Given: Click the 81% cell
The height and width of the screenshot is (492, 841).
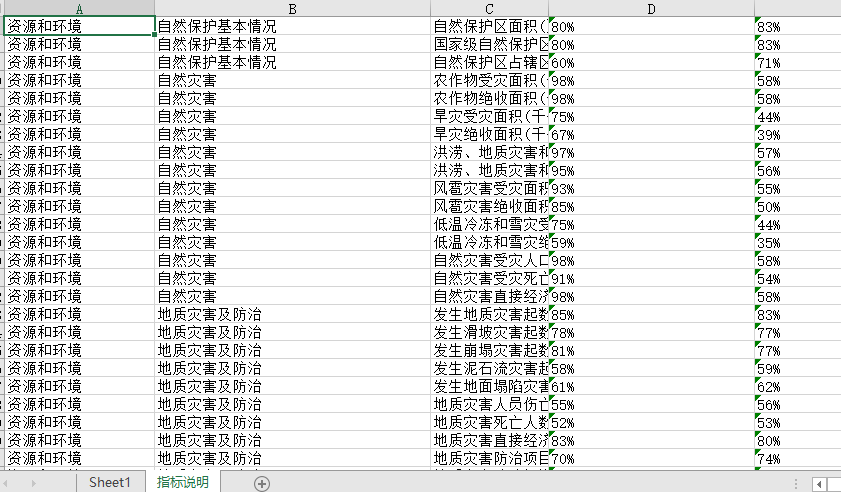Looking at the screenshot, I should point(651,350).
